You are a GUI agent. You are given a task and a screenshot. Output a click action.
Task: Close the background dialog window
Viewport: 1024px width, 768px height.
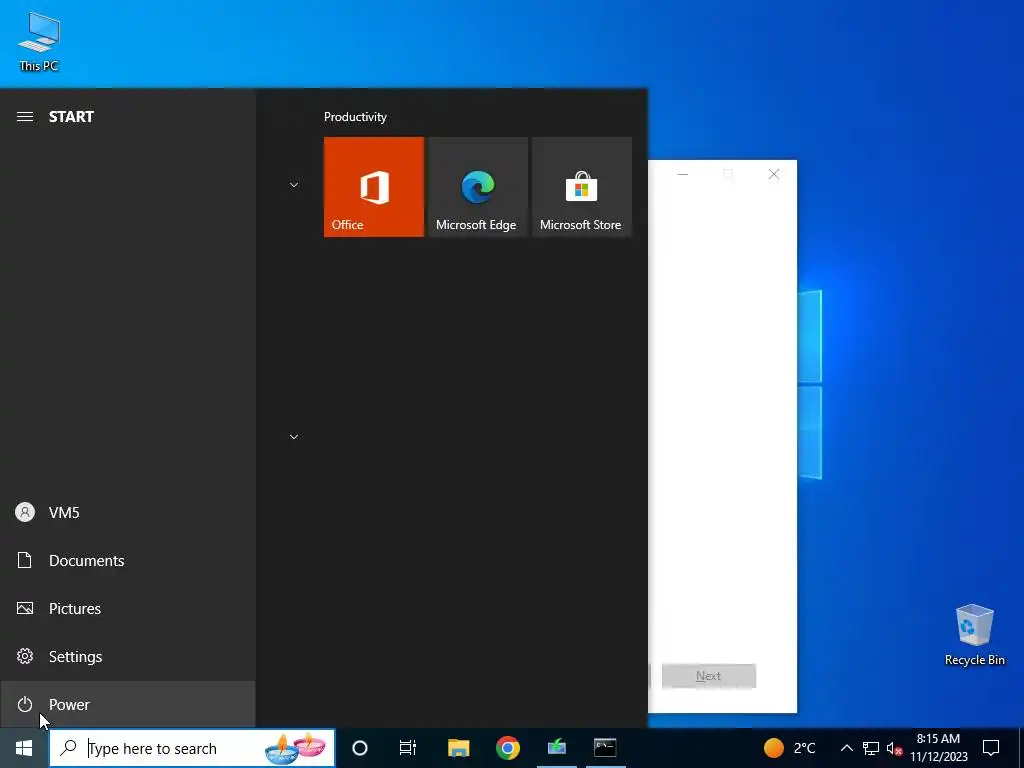click(774, 174)
